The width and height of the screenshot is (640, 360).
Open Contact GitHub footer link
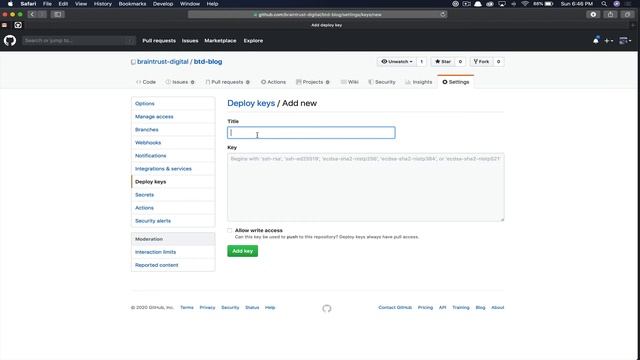[395, 307]
